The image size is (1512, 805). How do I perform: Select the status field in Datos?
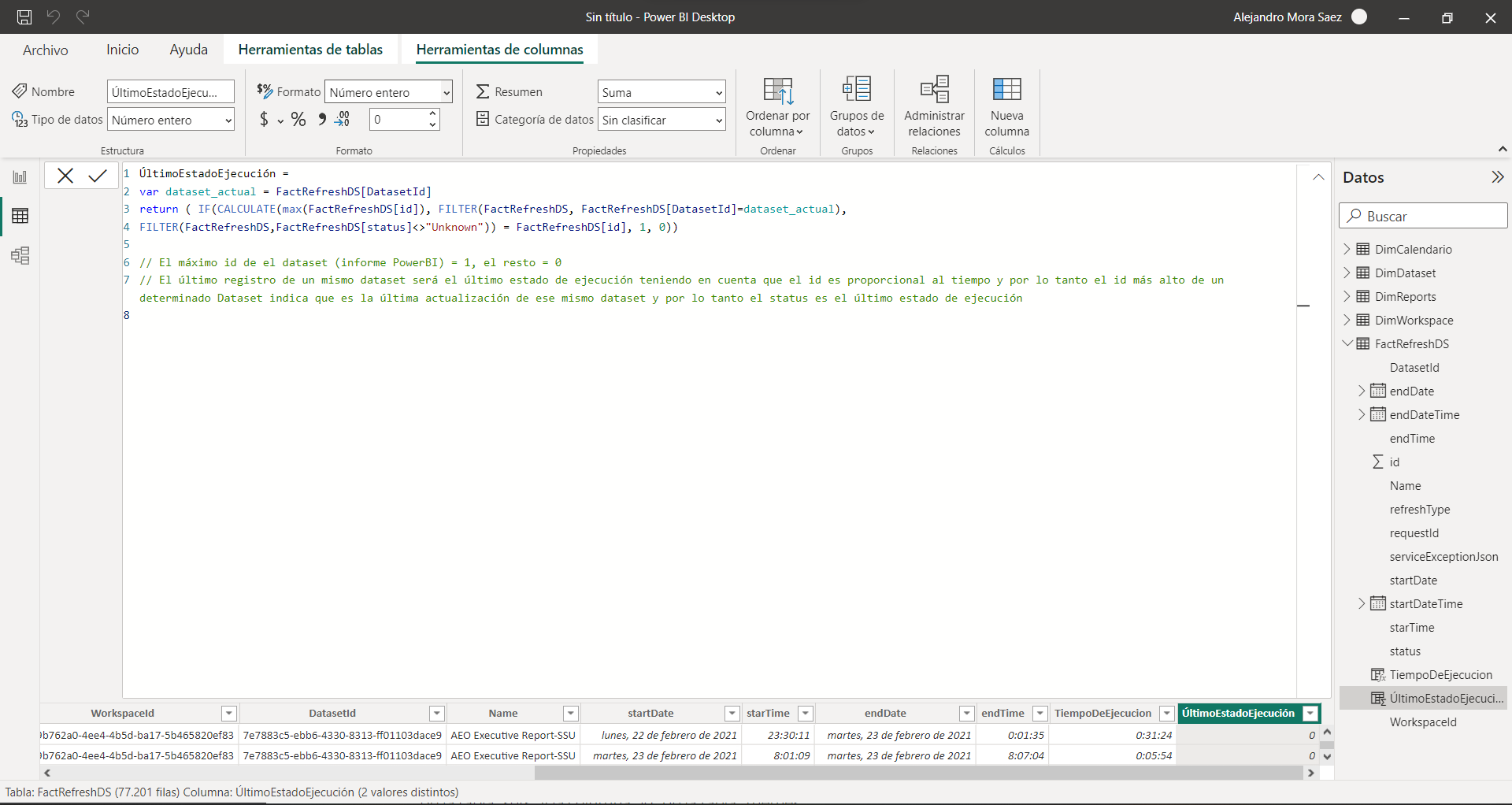(x=1405, y=651)
